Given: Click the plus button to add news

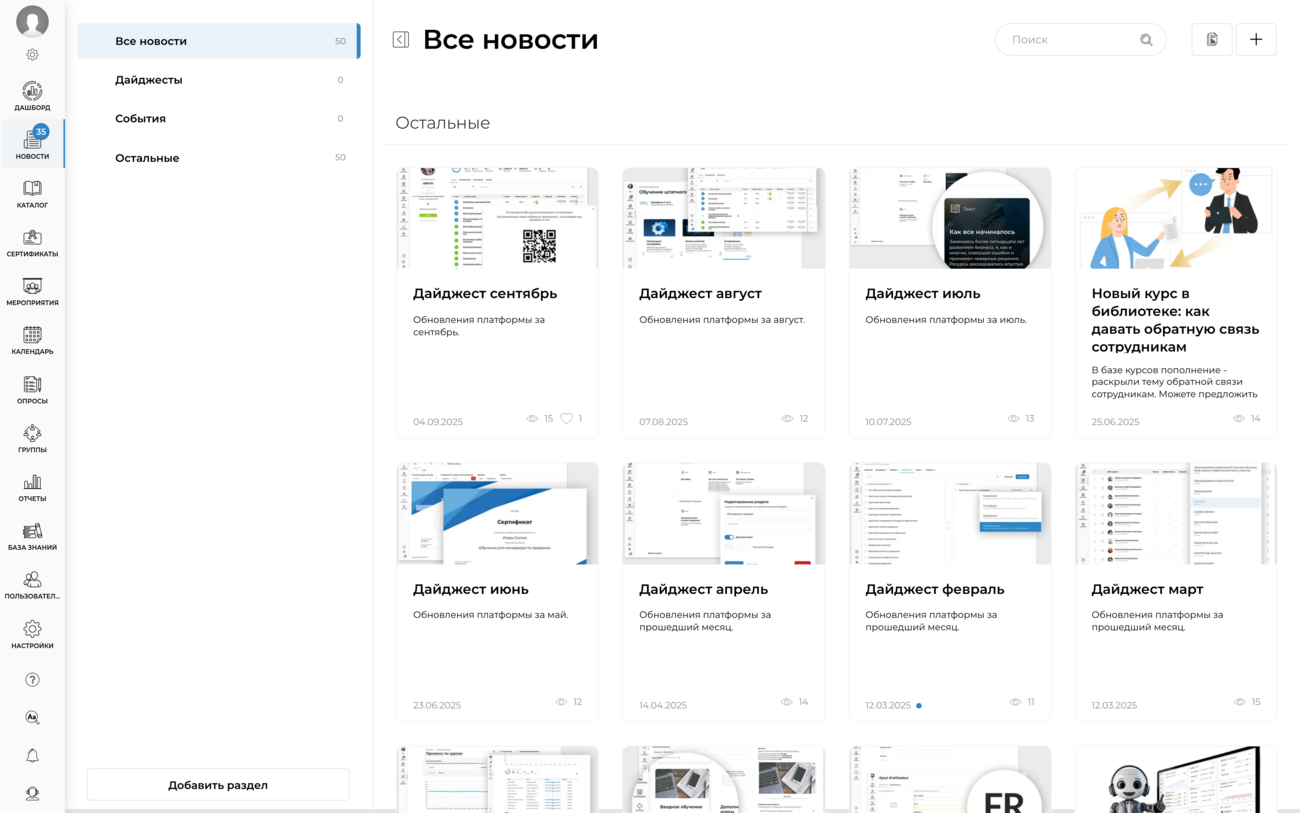Looking at the screenshot, I should pyautogui.click(x=1256, y=39).
